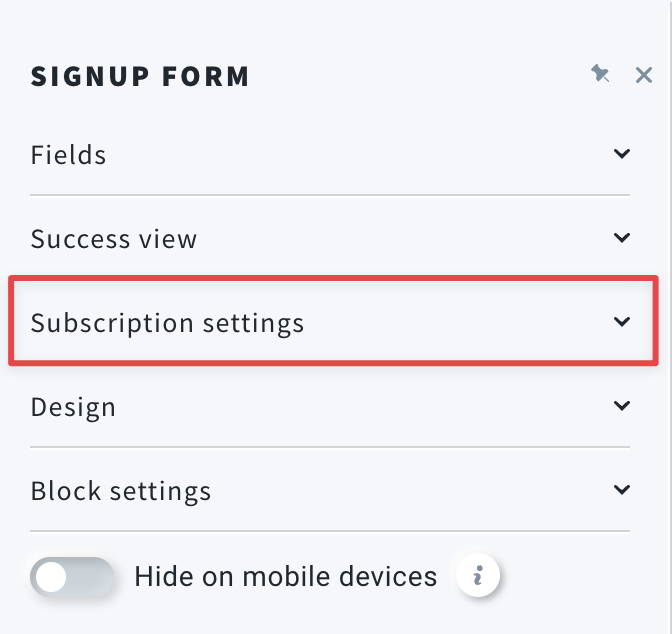The width and height of the screenshot is (672, 634).
Task: Expand the Success view section
Action: 330,238
